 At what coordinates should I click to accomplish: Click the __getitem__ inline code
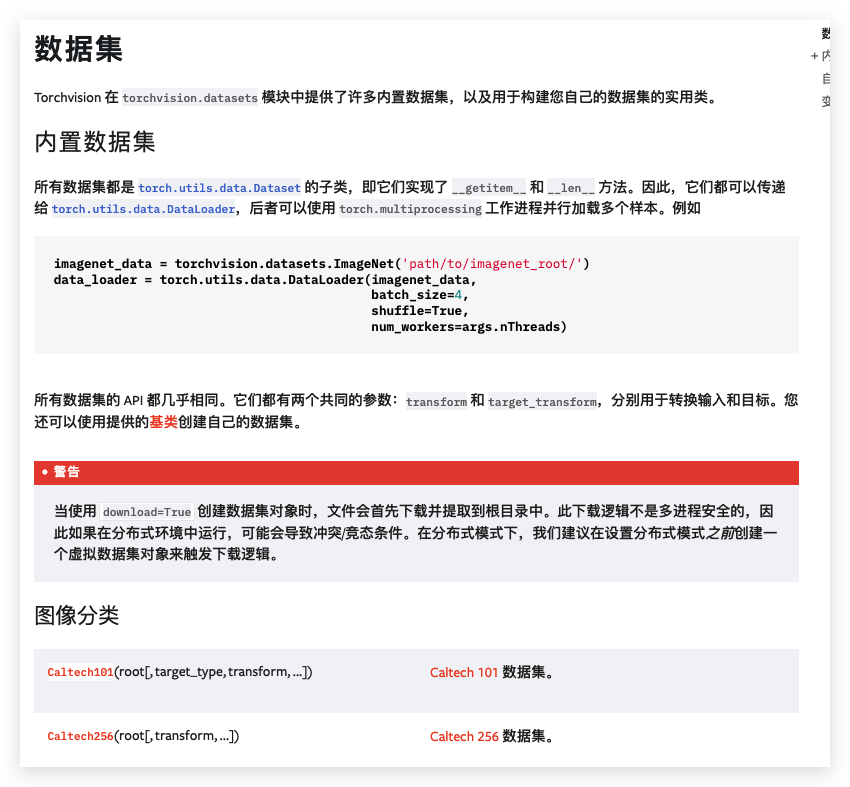488,188
